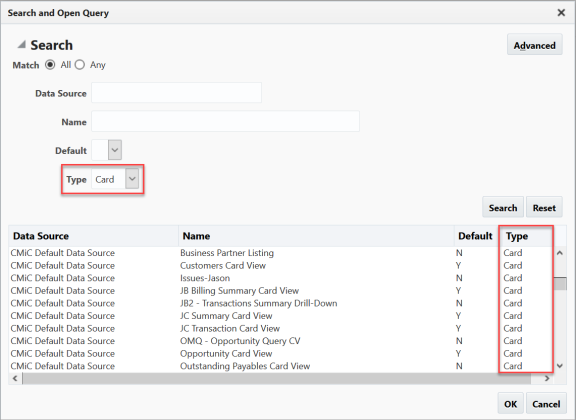The height and width of the screenshot is (420, 576).
Task: Click the horizontal scroll right arrow
Action: pyautogui.click(x=547, y=378)
